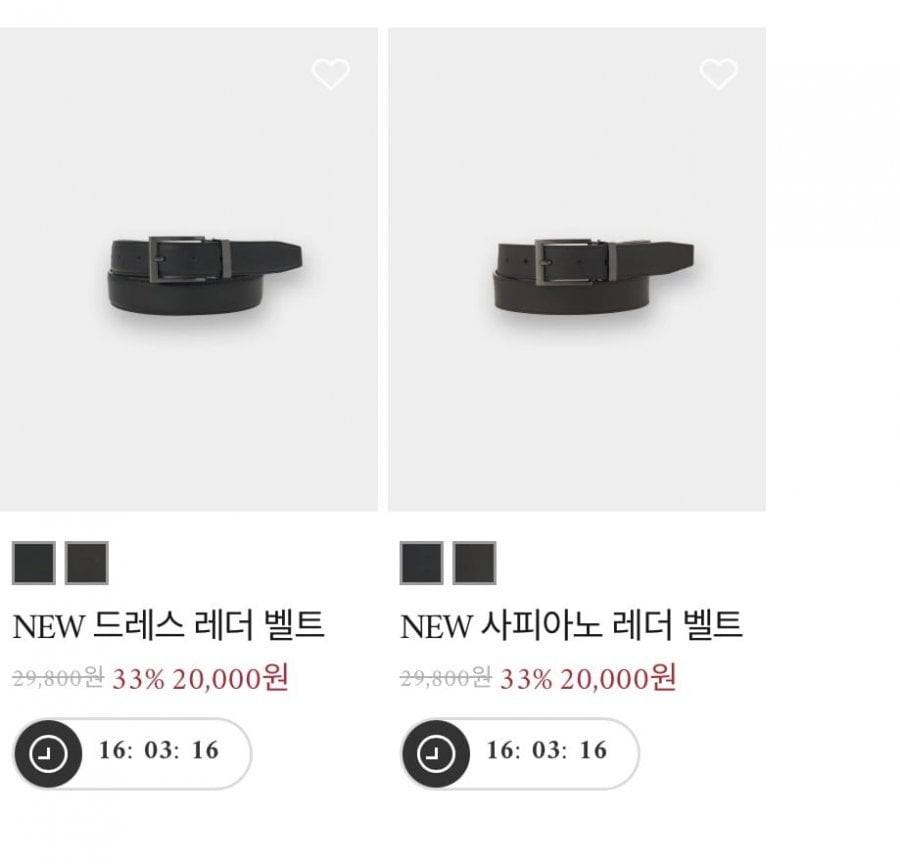Image resolution: width=900 pixels, height=864 pixels.
Task: Click 33% 20,000원 price of 사피아노 레더 벨트
Action: [x=588, y=679]
